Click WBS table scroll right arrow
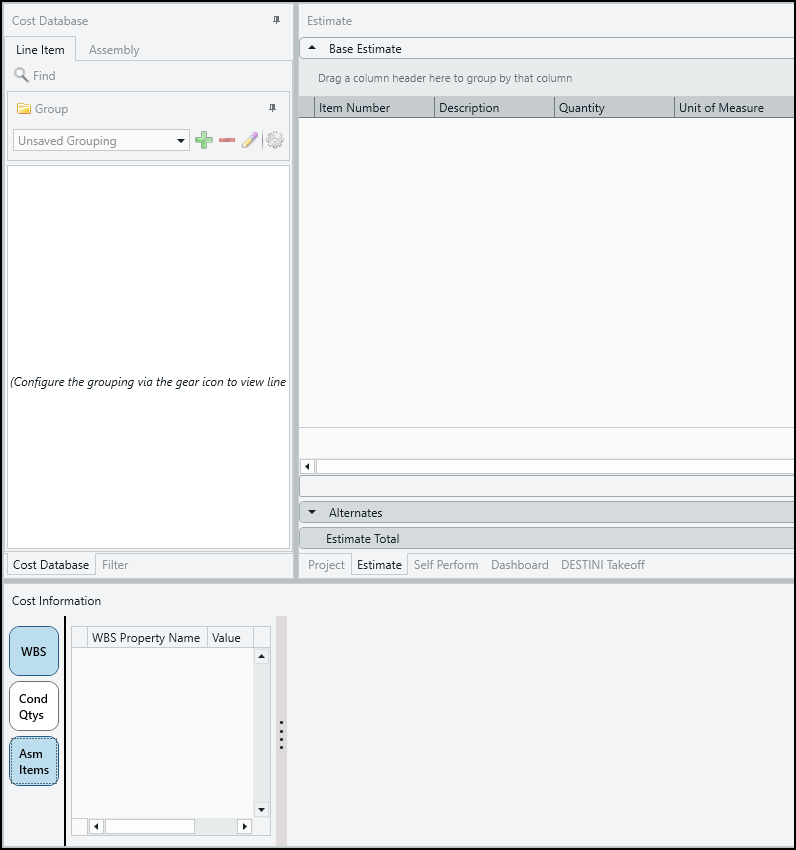This screenshot has height=850, width=796. point(245,827)
